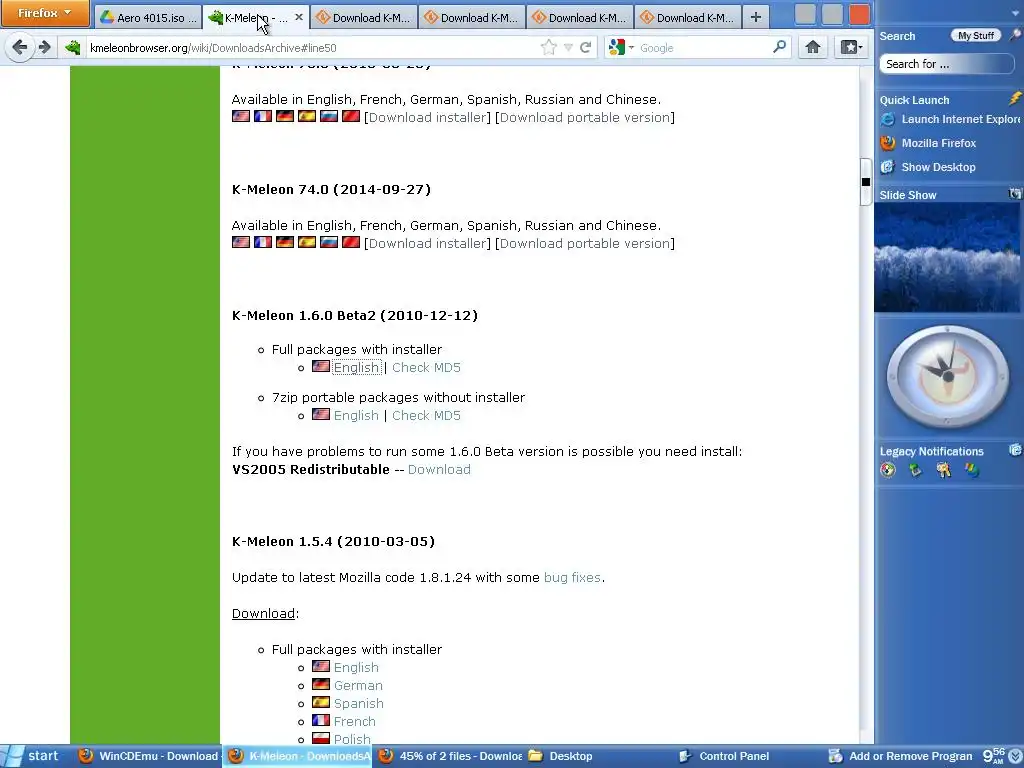Screen dimensions: 1024x768
Task: Download installer for K-Meleon 74.0
Action: (x=428, y=244)
